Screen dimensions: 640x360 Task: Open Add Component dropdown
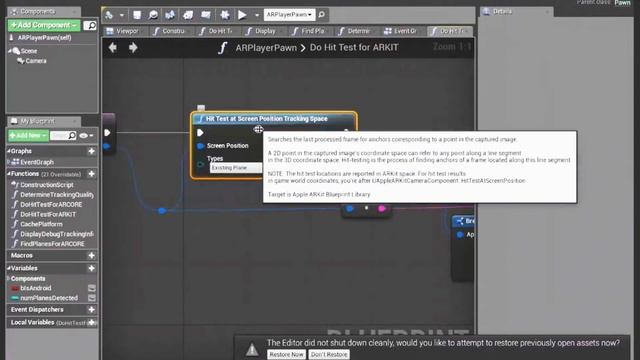[44, 25]
